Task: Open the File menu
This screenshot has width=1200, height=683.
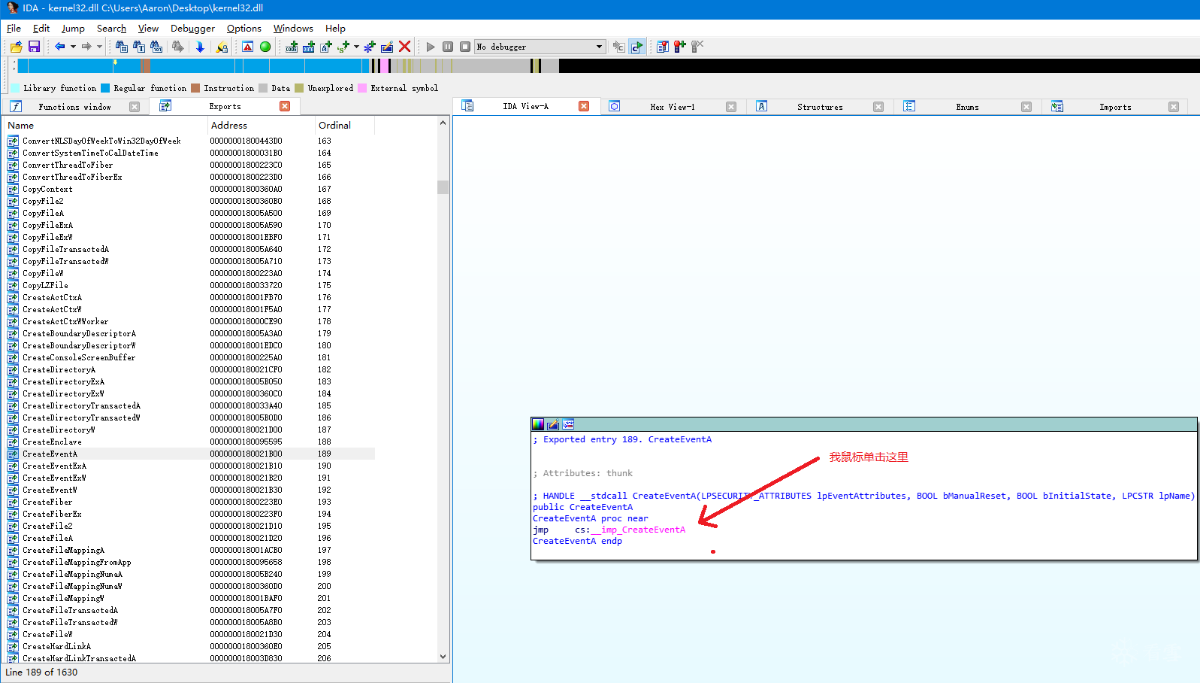Action: pyautogui.click(x=14, y=28)
